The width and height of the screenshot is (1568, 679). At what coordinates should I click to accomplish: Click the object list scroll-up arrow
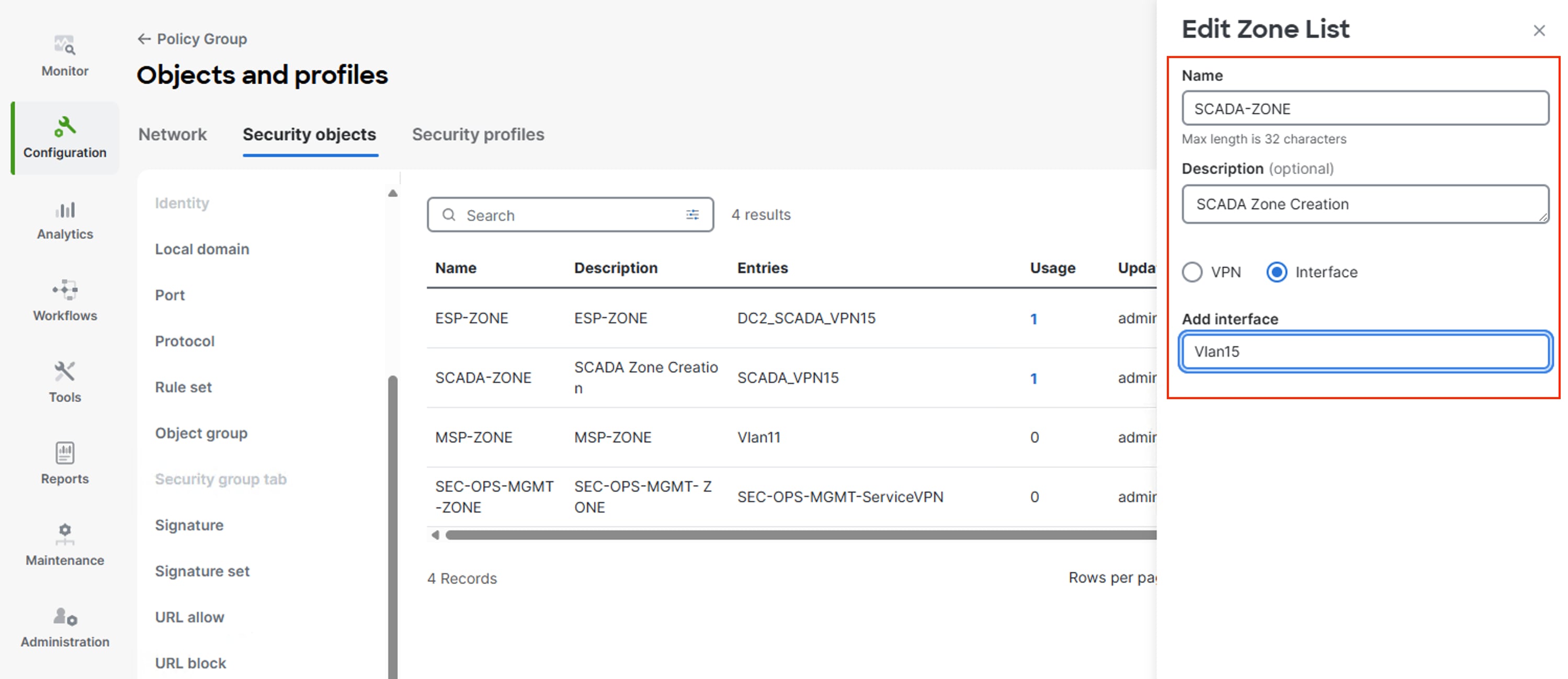(393, 194)
